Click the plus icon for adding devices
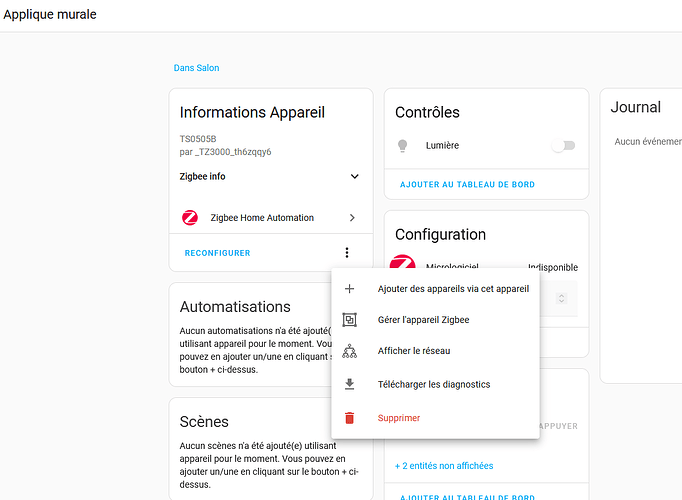The width and height of the screenshot is (682, 500). point(349,289)
